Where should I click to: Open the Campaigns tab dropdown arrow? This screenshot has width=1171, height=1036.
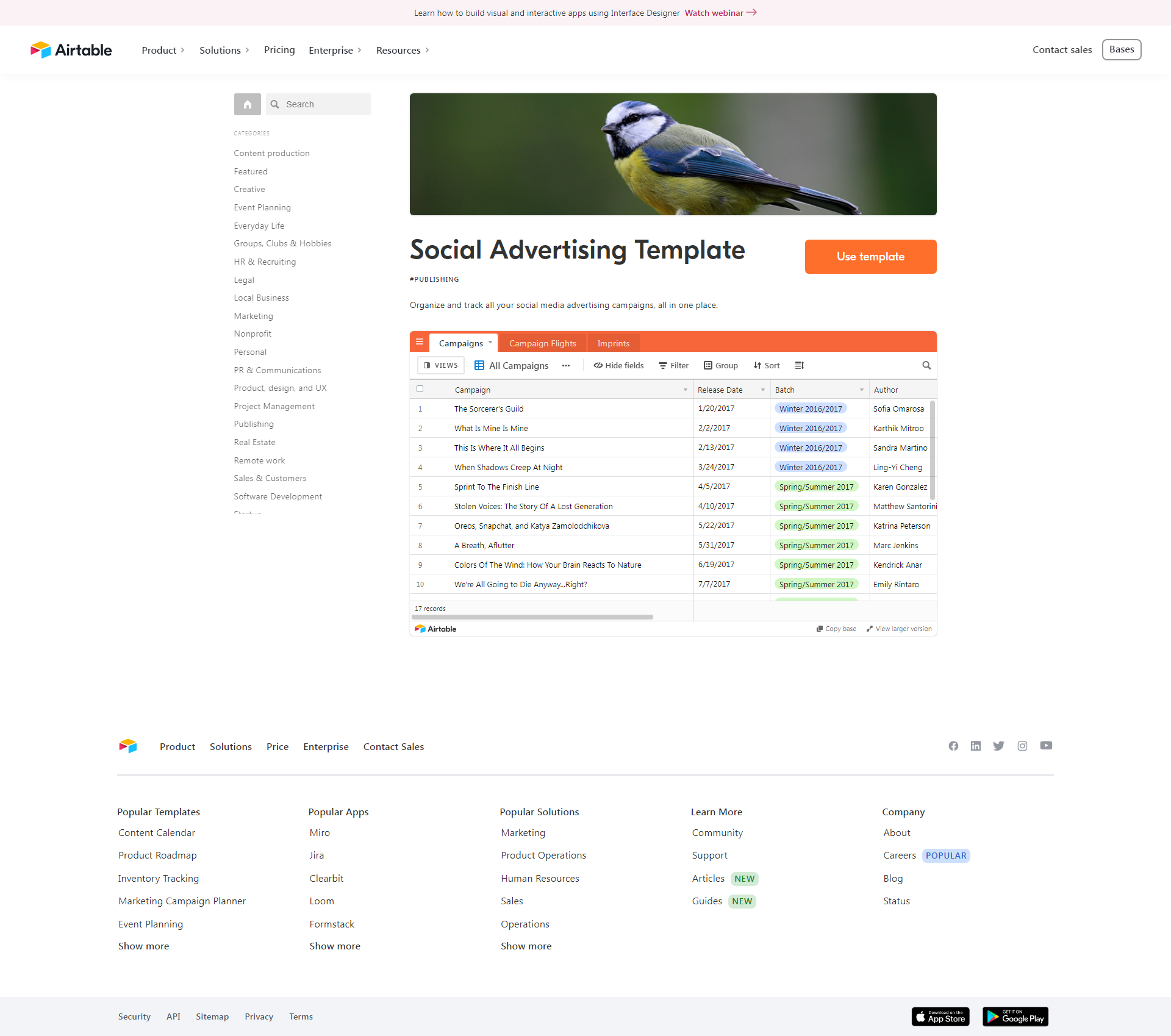pos(490,343)
